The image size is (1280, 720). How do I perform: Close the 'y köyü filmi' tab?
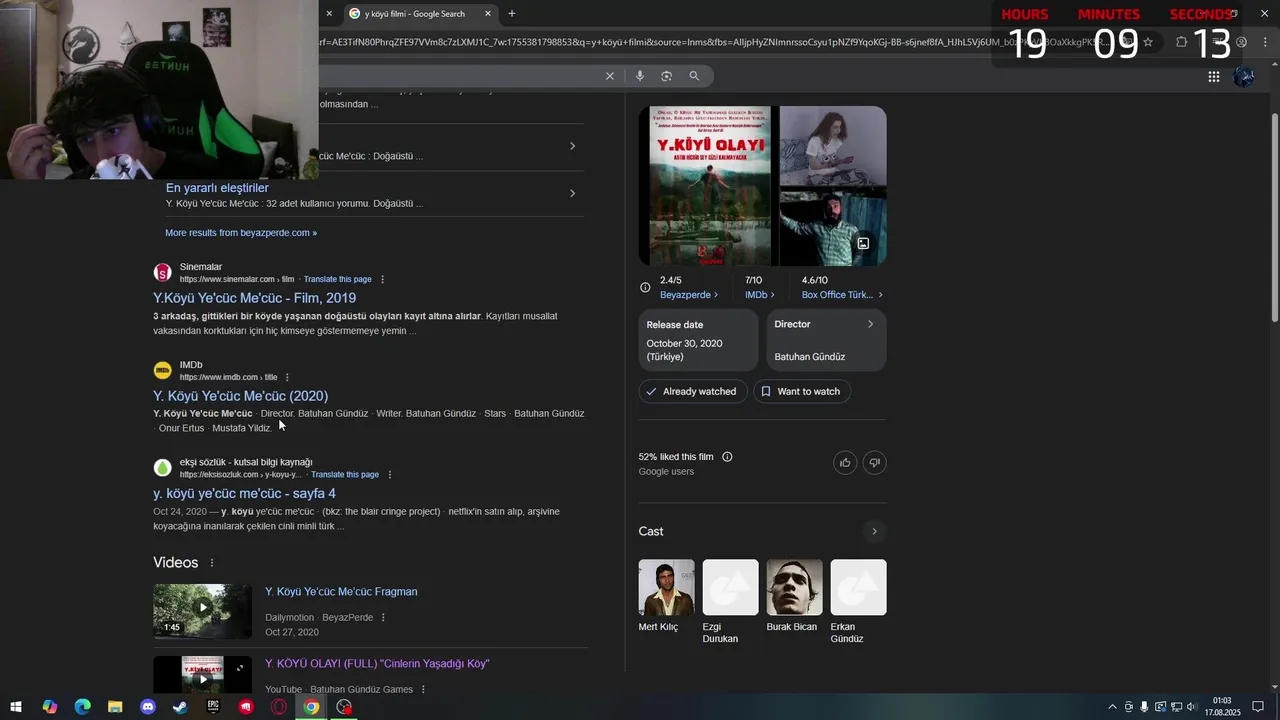488,13
